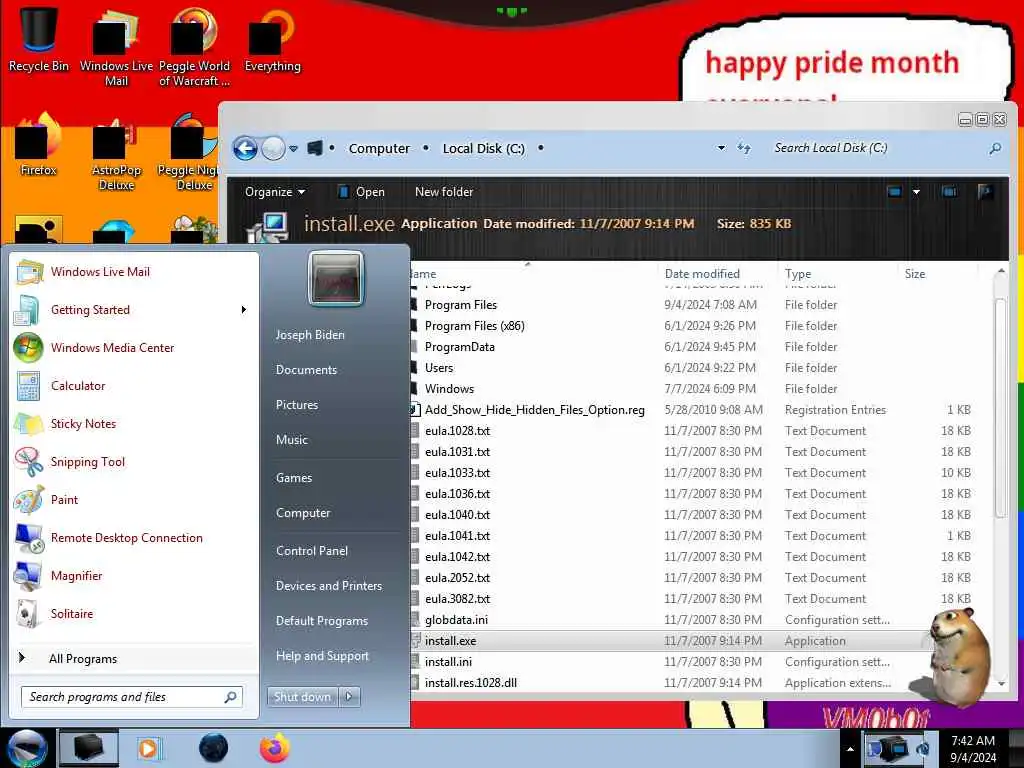
Task: Open the Organize dropdown menu
Action: coord(274,191)
